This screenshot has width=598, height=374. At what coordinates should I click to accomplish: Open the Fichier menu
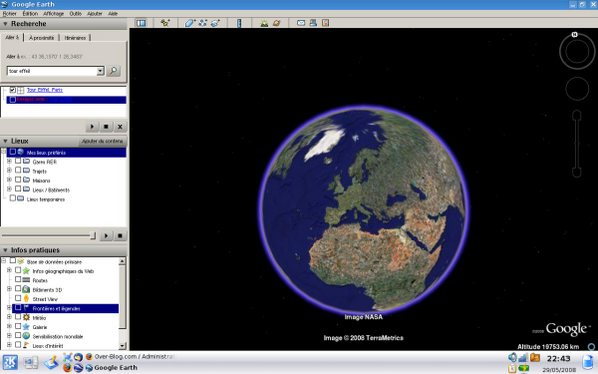tap(10, 13)
